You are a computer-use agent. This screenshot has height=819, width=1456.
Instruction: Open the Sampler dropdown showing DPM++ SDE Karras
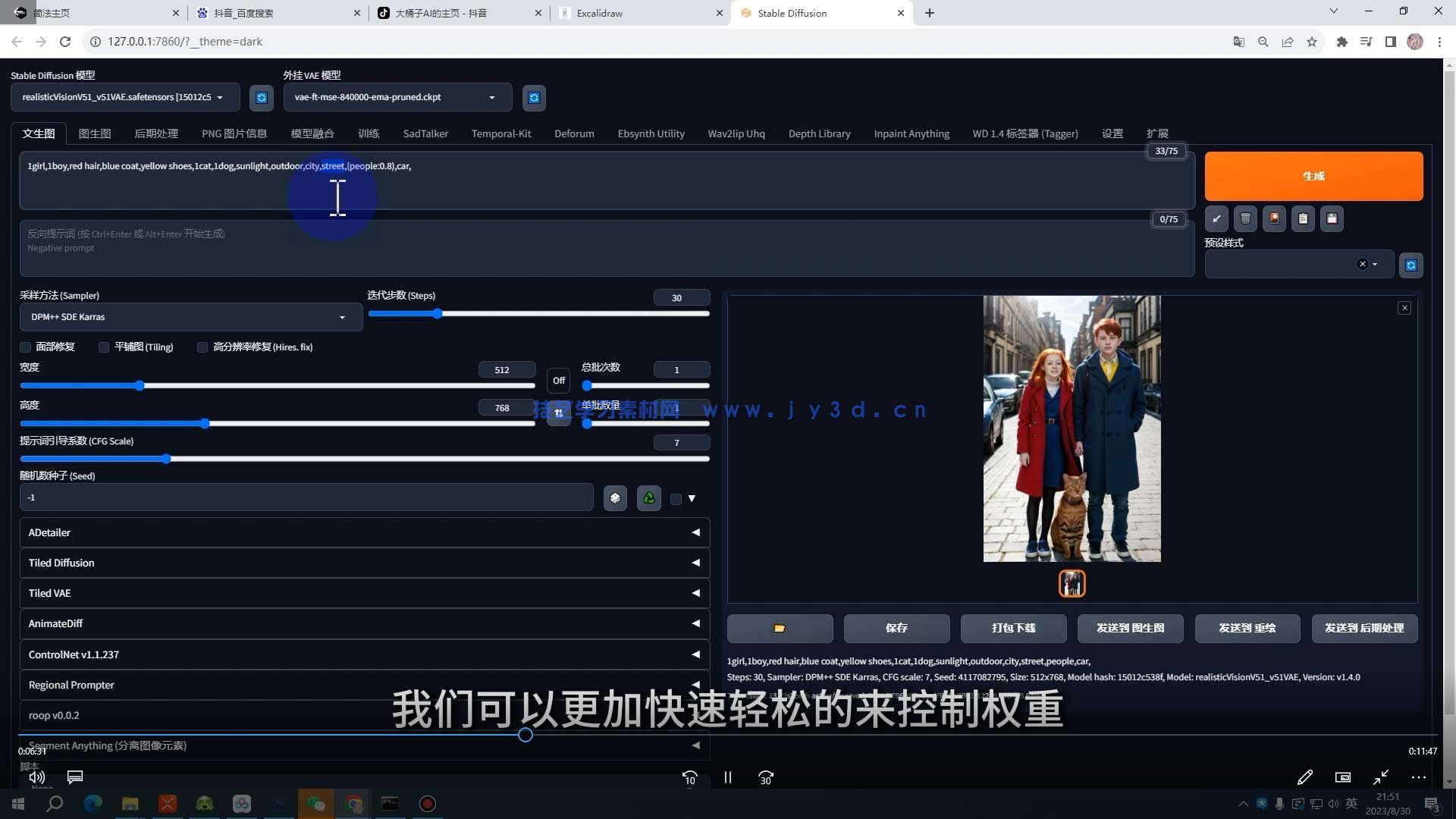tap(190, 316)
